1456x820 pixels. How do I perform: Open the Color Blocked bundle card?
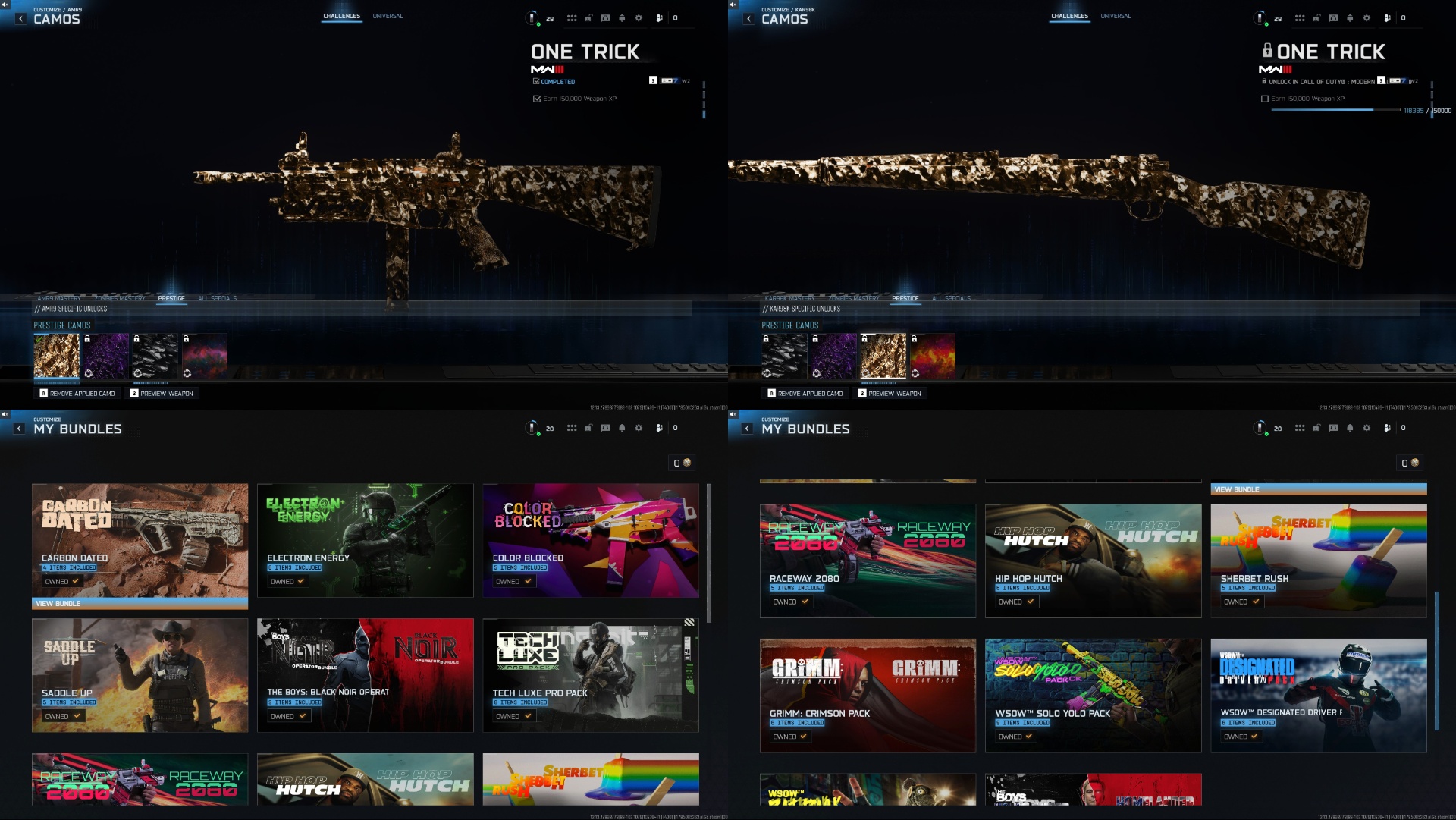(x=591, y=540)
